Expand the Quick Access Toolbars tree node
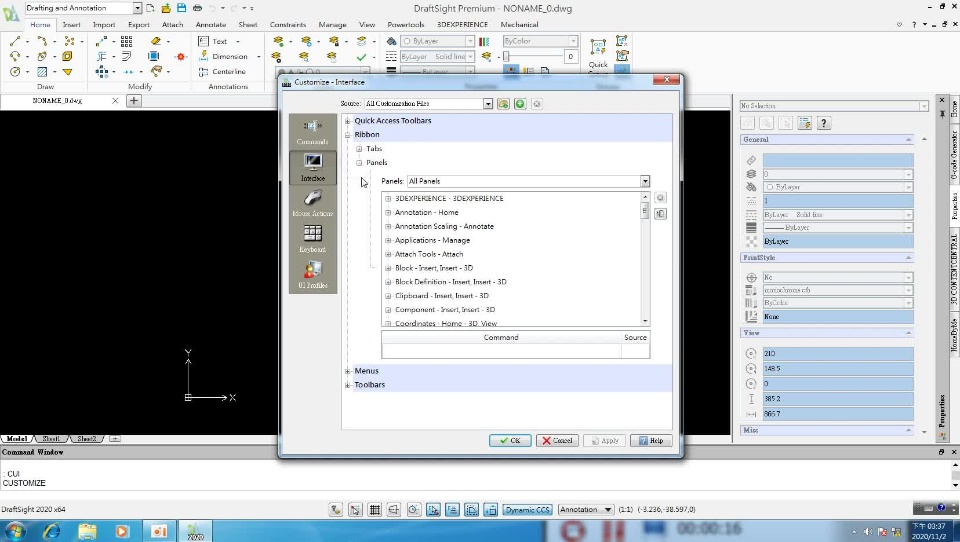The height and width of the screenshot is (542, 960). coord(348,121)
